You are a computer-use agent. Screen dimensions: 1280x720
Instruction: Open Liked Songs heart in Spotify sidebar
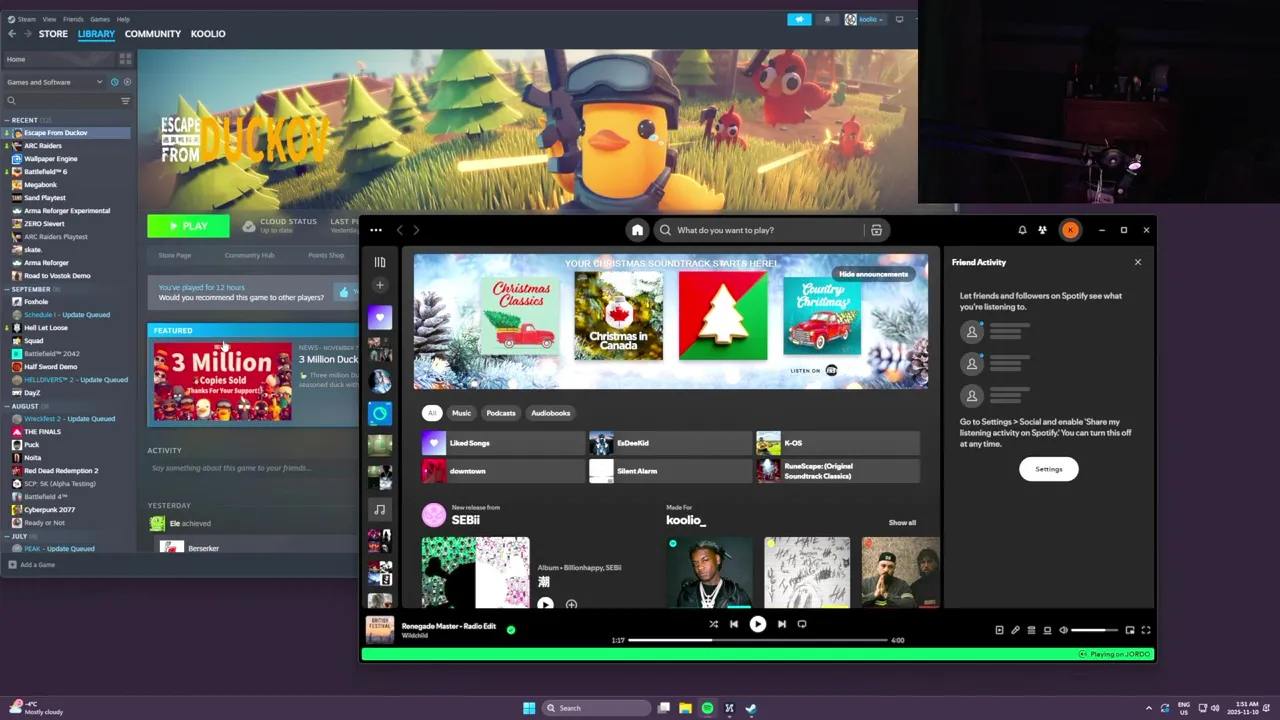point(379,317)
